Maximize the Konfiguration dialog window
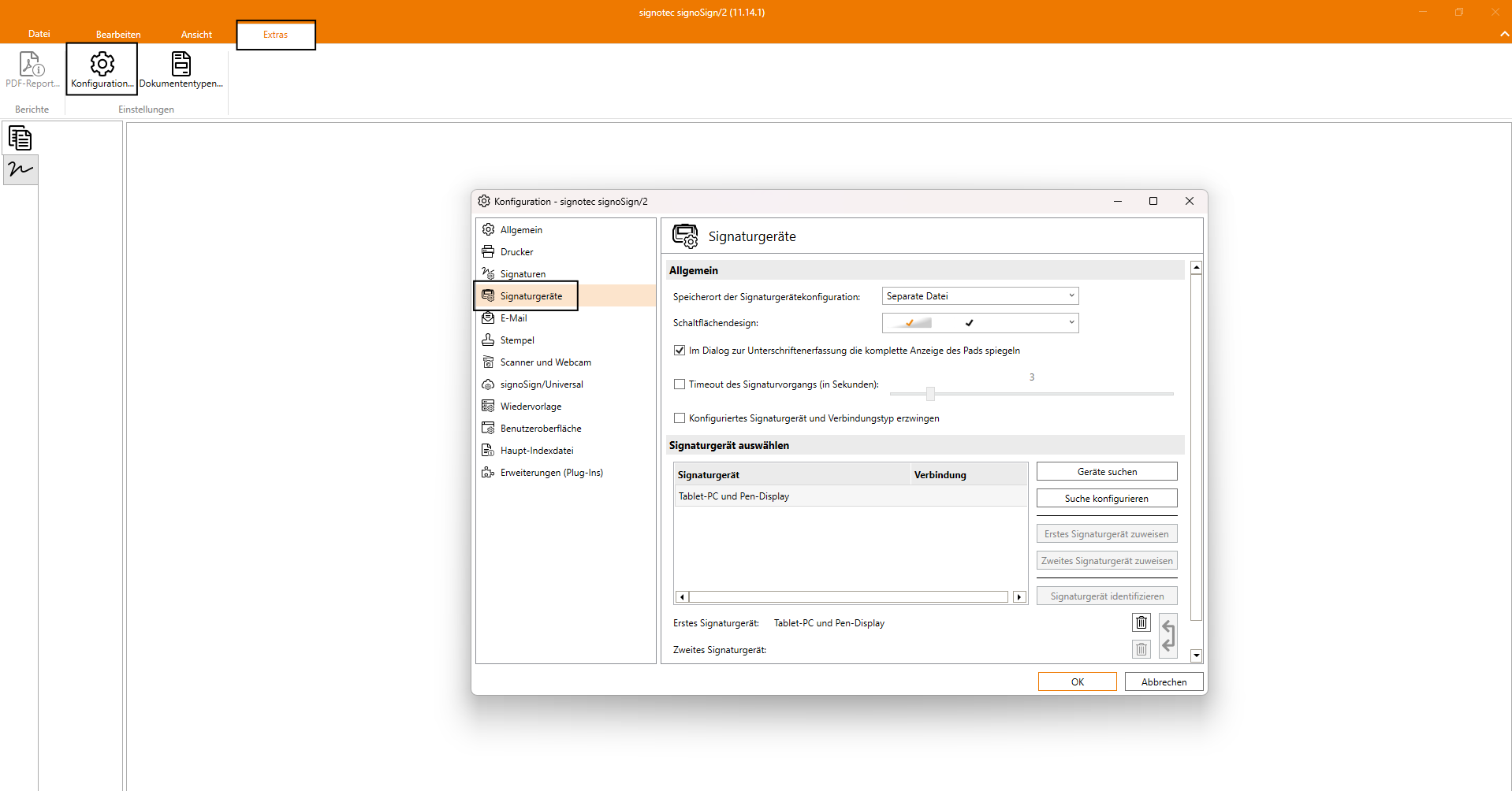This screenshot has width=1512, height=791. (1153, 201)
